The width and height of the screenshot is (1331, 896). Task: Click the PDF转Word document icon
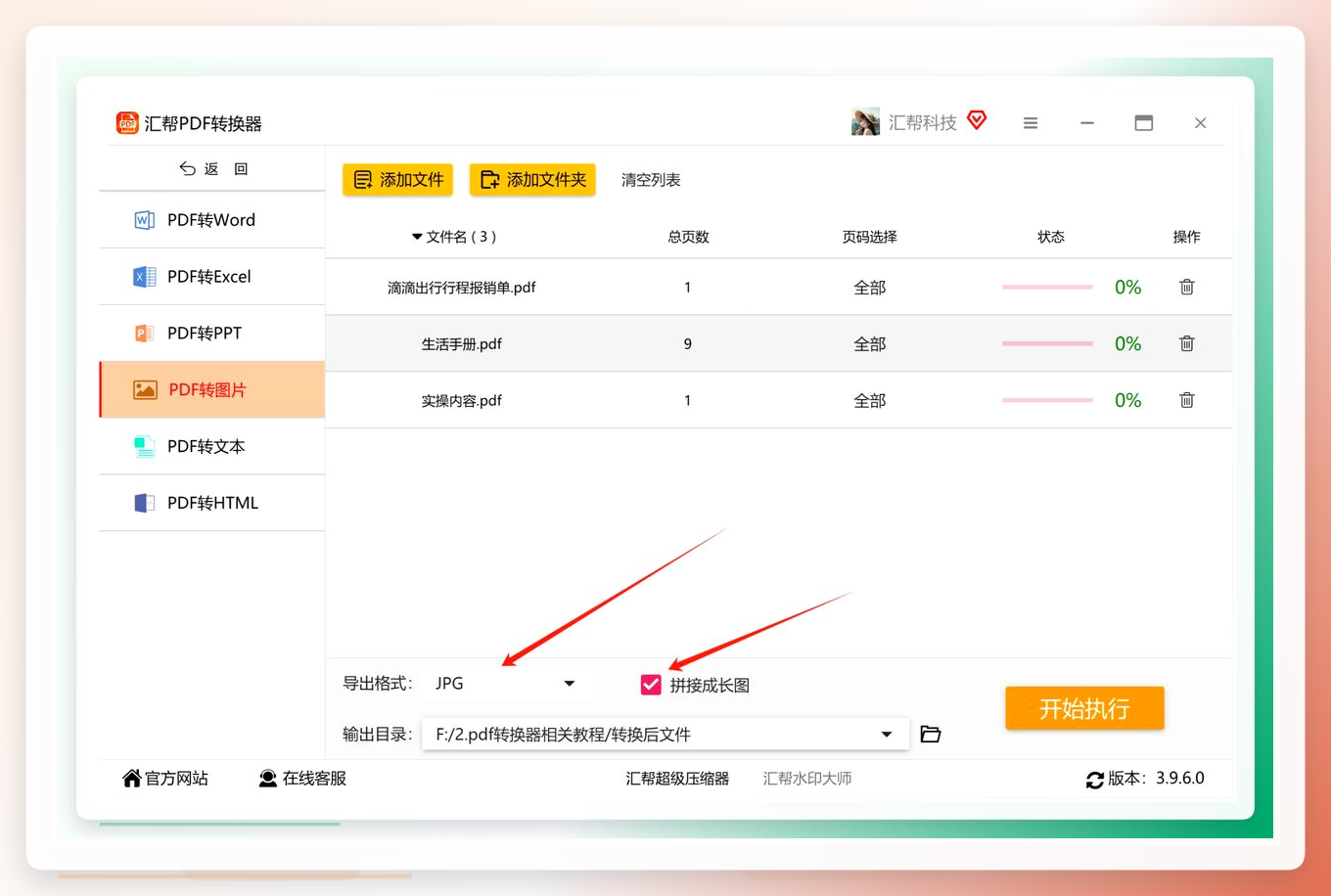[x=144, y=220]
